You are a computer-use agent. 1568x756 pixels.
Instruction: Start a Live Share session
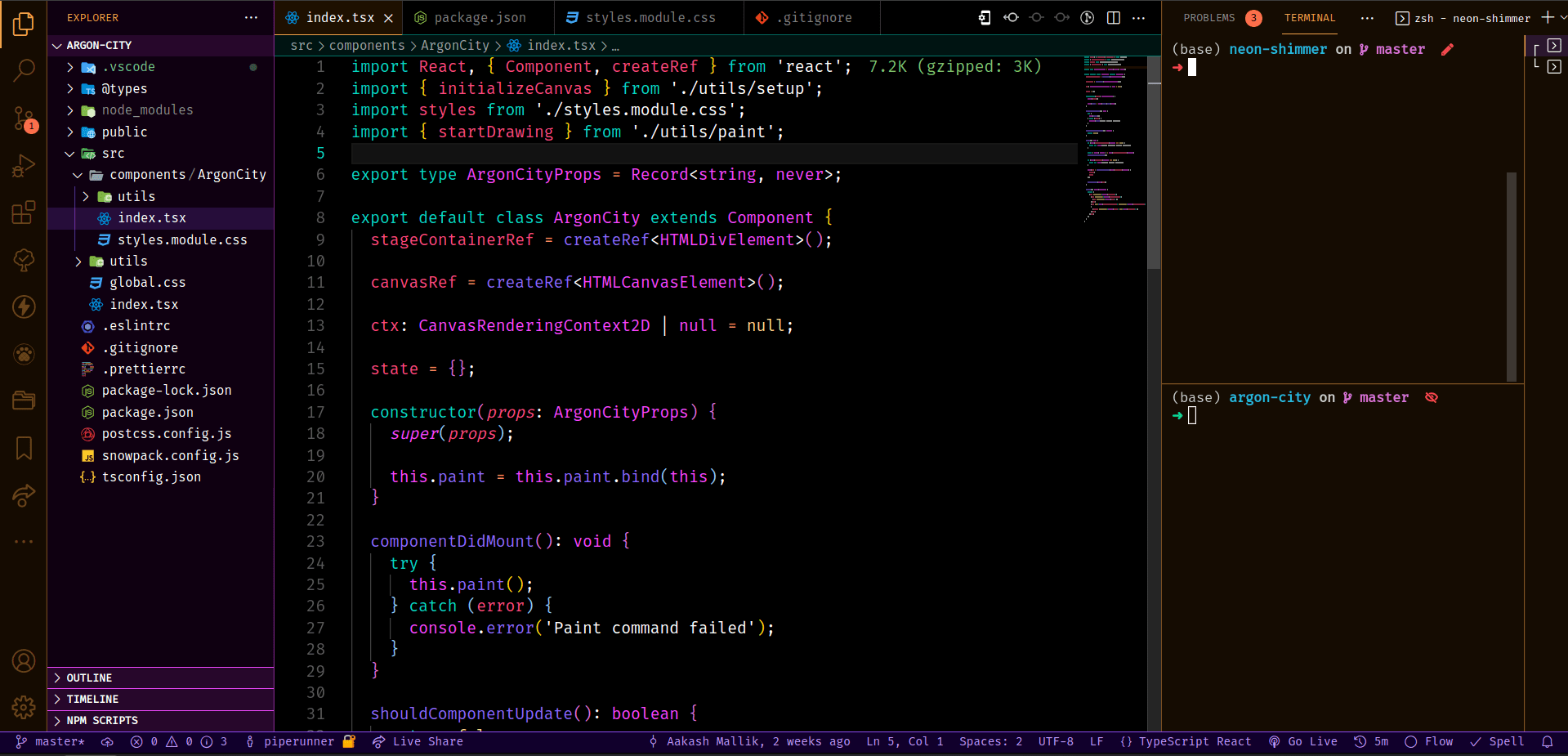[418, 742]
